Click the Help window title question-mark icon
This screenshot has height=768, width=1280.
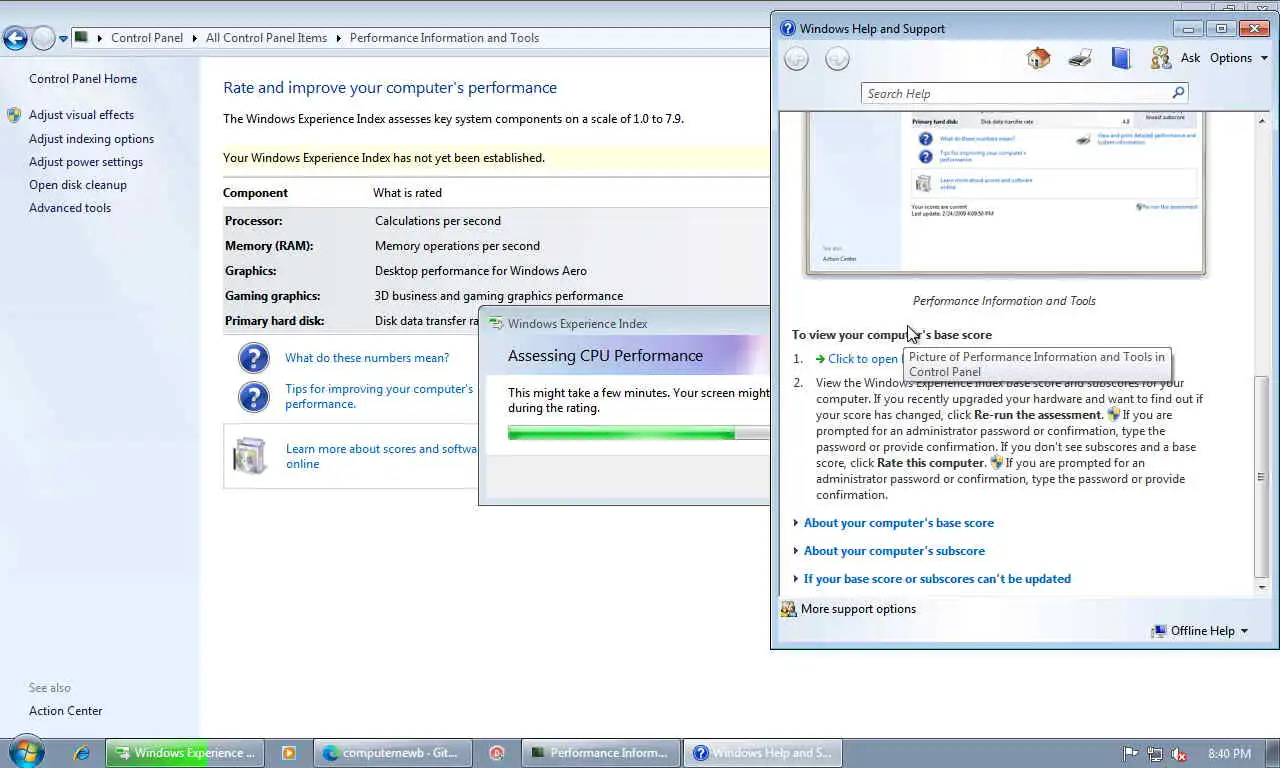[788, 29]
